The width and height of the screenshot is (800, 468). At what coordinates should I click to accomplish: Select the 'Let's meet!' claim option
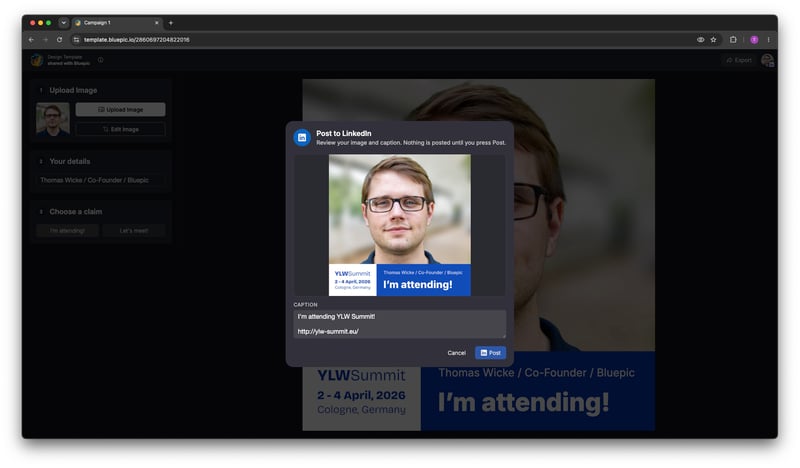[x=134, y=231]
